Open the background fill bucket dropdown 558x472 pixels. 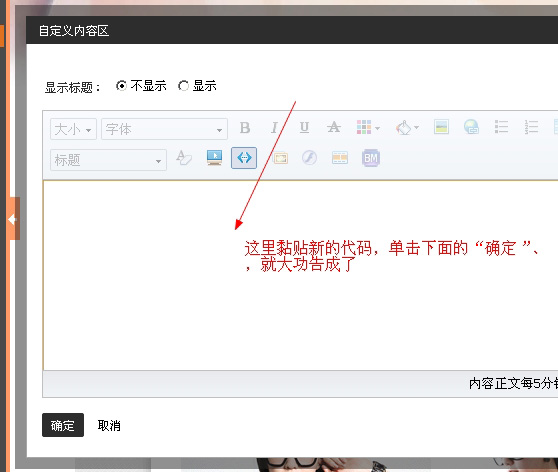[407, 127]
